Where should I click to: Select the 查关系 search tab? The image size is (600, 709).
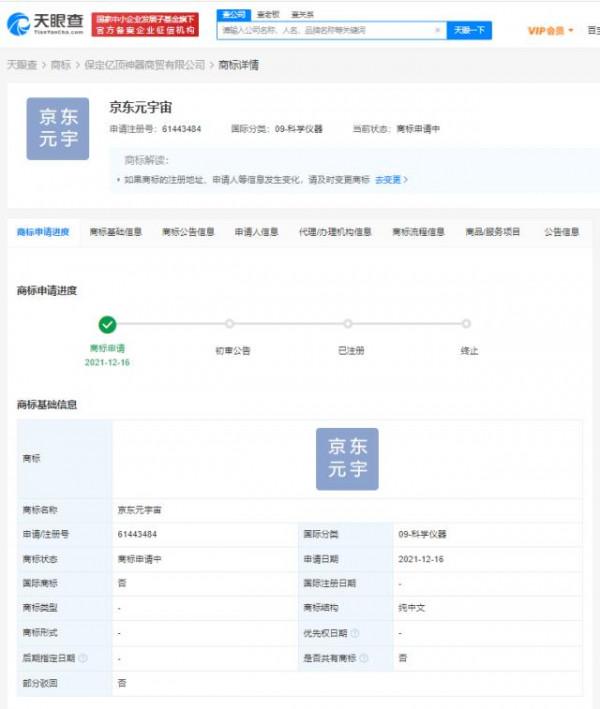pos(302,14)
